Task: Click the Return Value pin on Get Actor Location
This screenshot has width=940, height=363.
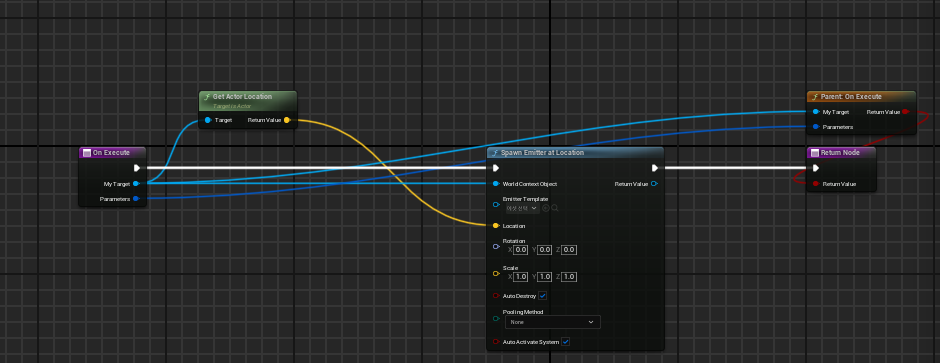Action: (x=287, y=120)
